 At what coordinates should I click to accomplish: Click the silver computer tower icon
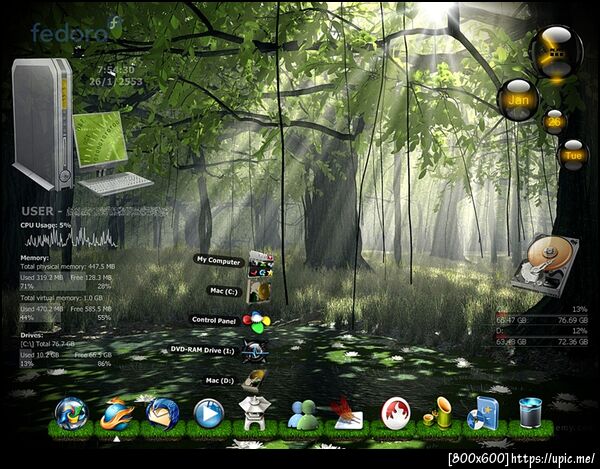click(x=42, y=124)
